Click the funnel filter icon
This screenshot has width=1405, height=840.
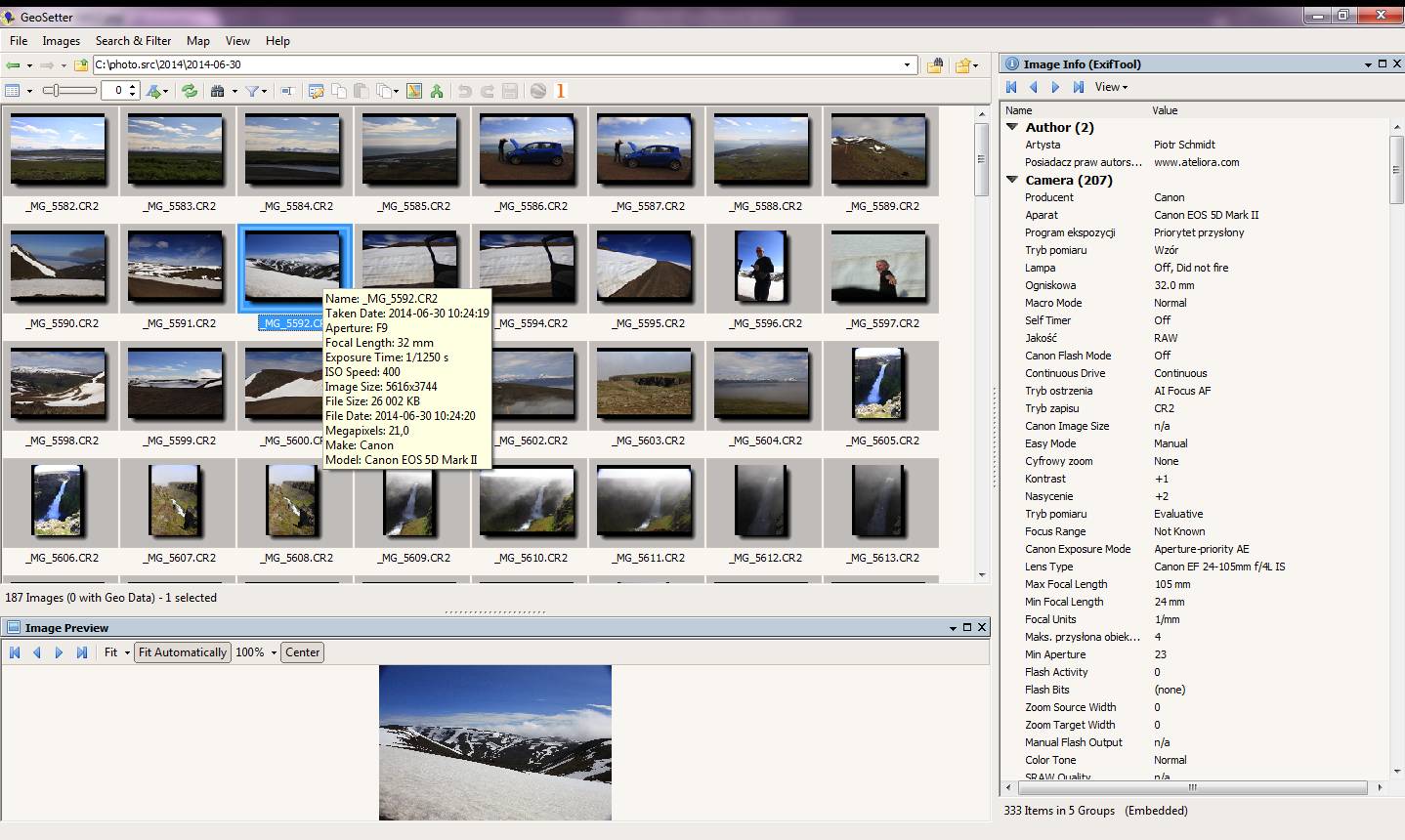(x=252, y=91)
